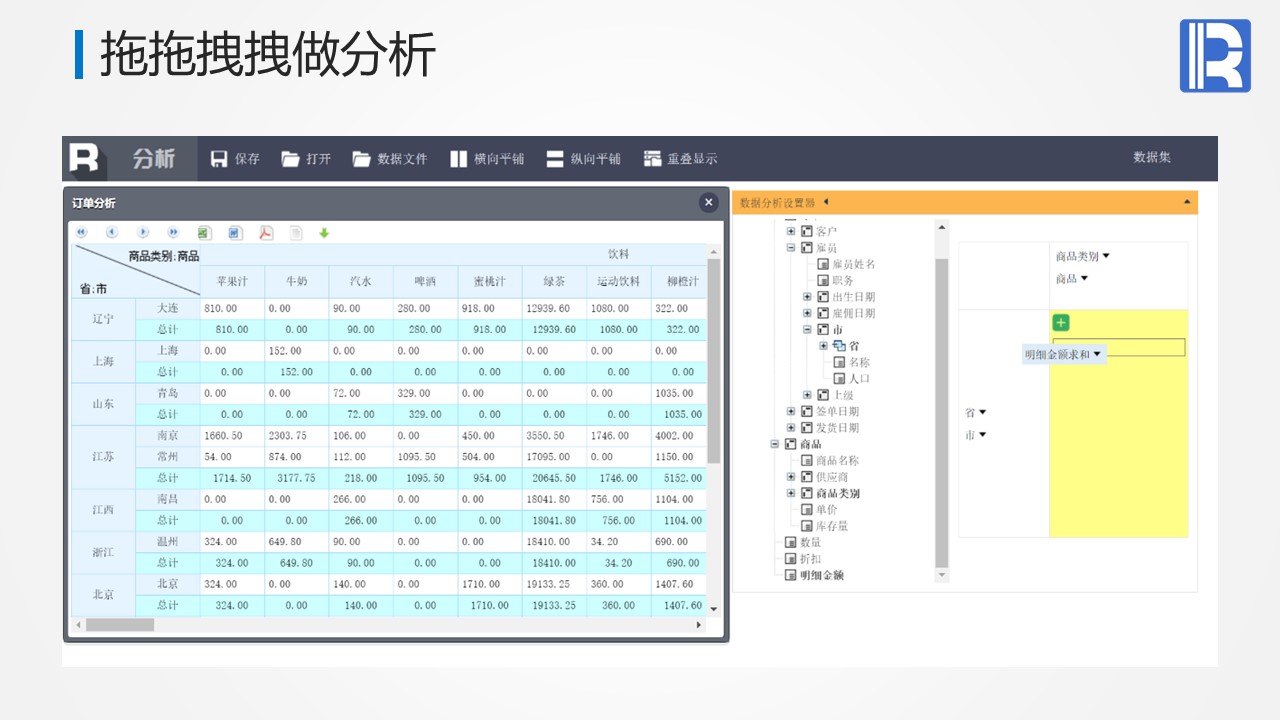Open the 明细金额求和 dropdown arrow
The image size is (1280, 720).
point(1097,354)
